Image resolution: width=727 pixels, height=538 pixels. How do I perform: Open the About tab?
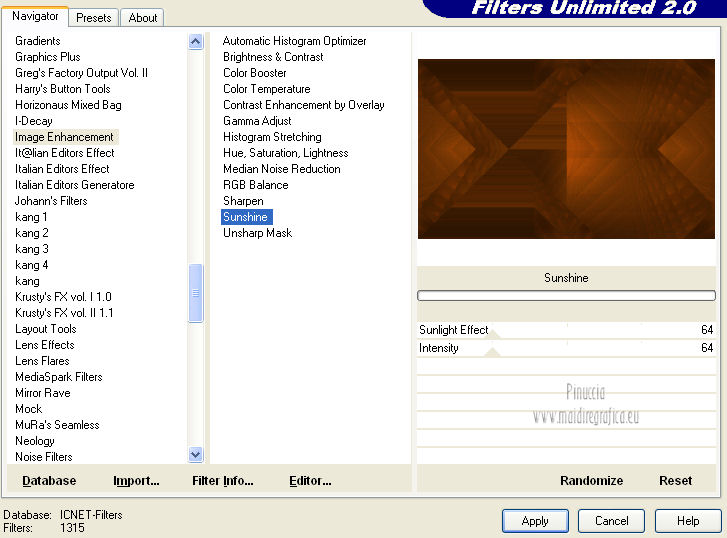point(142,18)
